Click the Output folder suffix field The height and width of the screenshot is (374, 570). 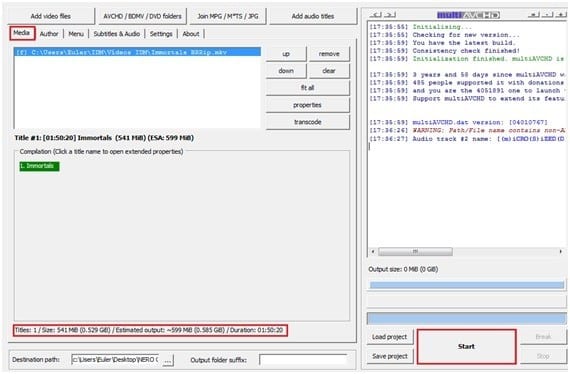[x=303, y=360]
